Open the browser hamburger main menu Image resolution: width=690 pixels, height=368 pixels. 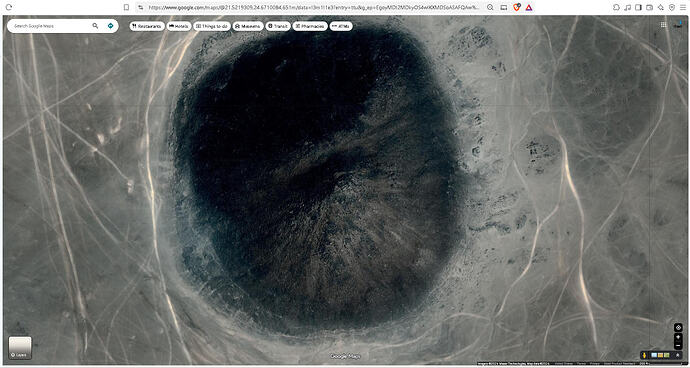pos(683,7)
